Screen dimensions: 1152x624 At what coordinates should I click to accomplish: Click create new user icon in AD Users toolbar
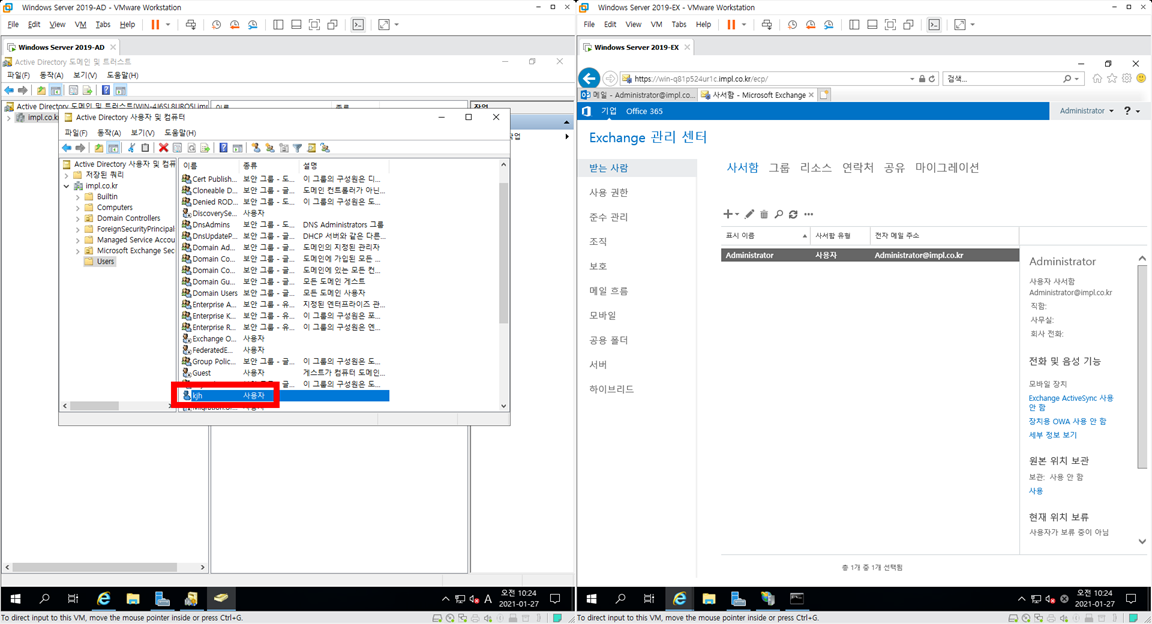click(256, 148)
